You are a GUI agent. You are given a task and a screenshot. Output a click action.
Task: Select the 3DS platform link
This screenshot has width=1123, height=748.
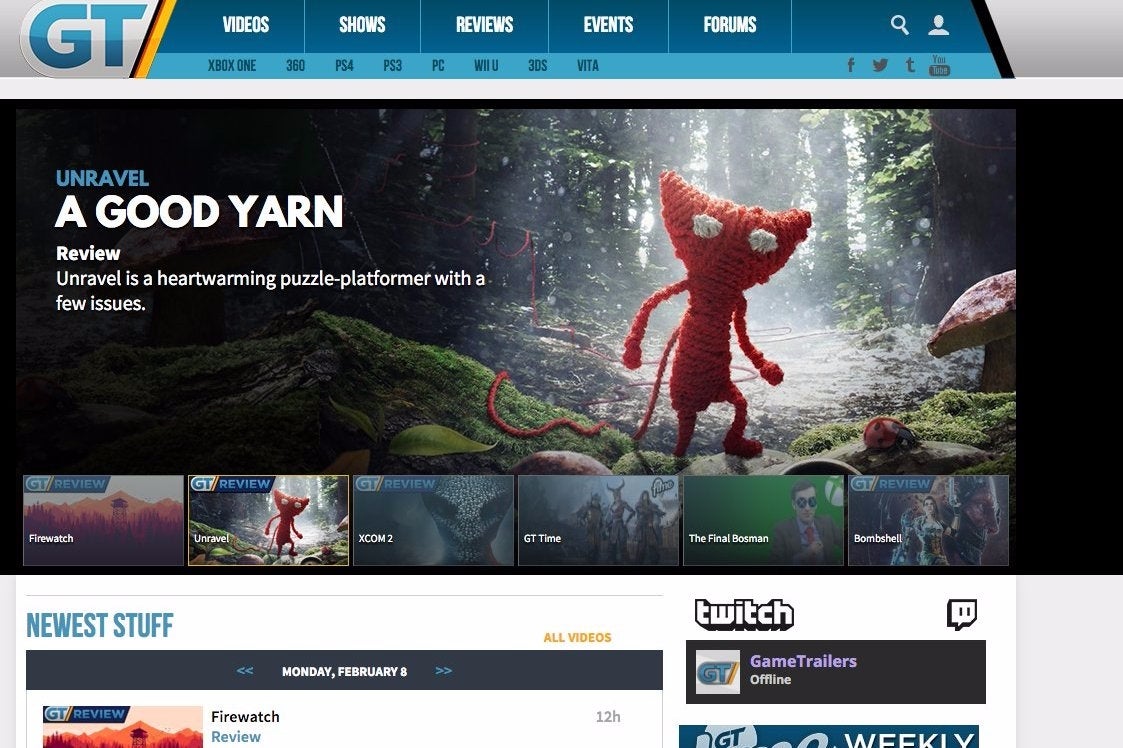(x=537, y=65)
